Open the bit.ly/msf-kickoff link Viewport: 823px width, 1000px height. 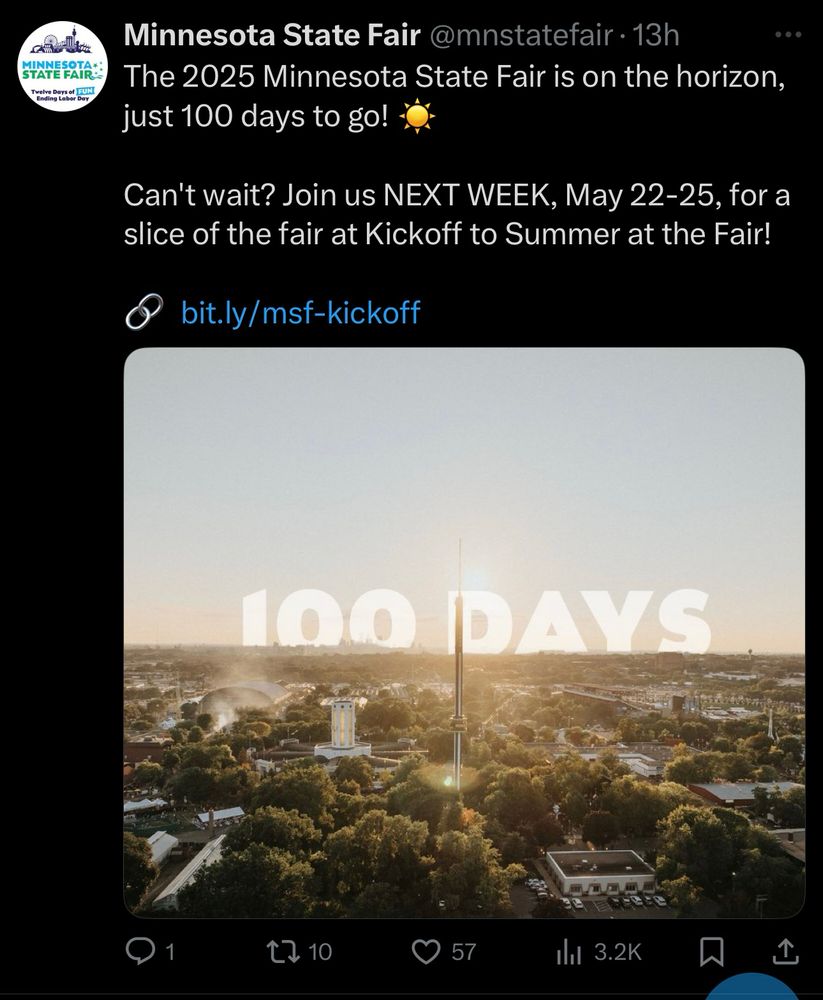pos(300,313)
